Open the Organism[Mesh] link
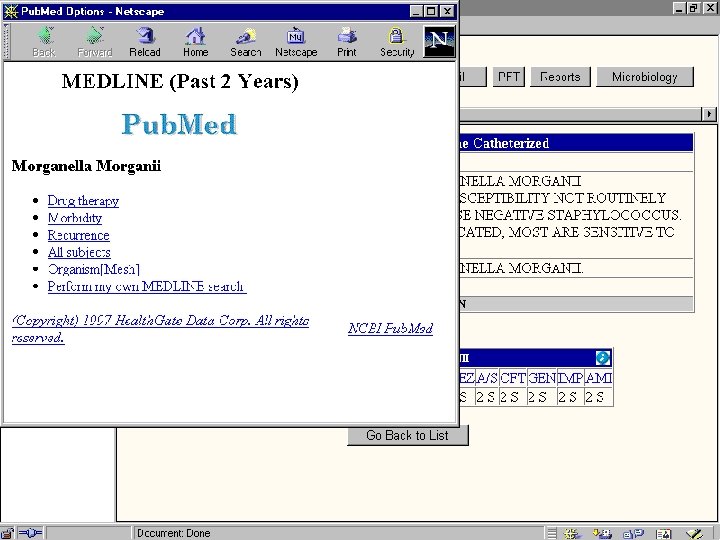The width and height of the screenshot is (720, 540). tap(94, 269)
